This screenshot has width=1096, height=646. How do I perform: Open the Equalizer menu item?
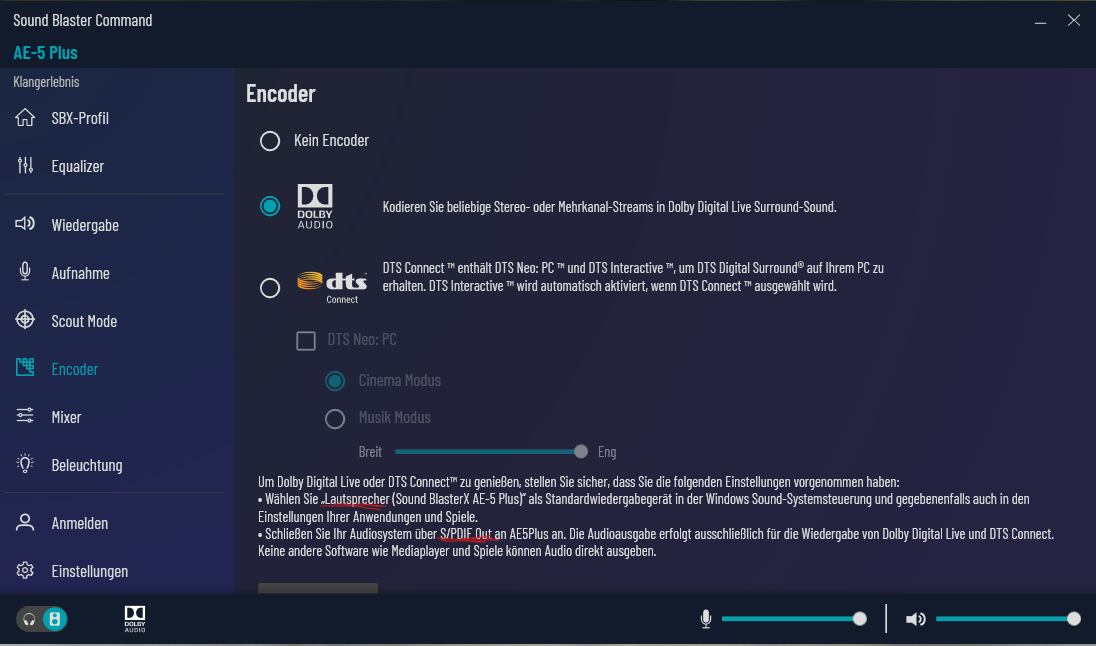(78, 166)
